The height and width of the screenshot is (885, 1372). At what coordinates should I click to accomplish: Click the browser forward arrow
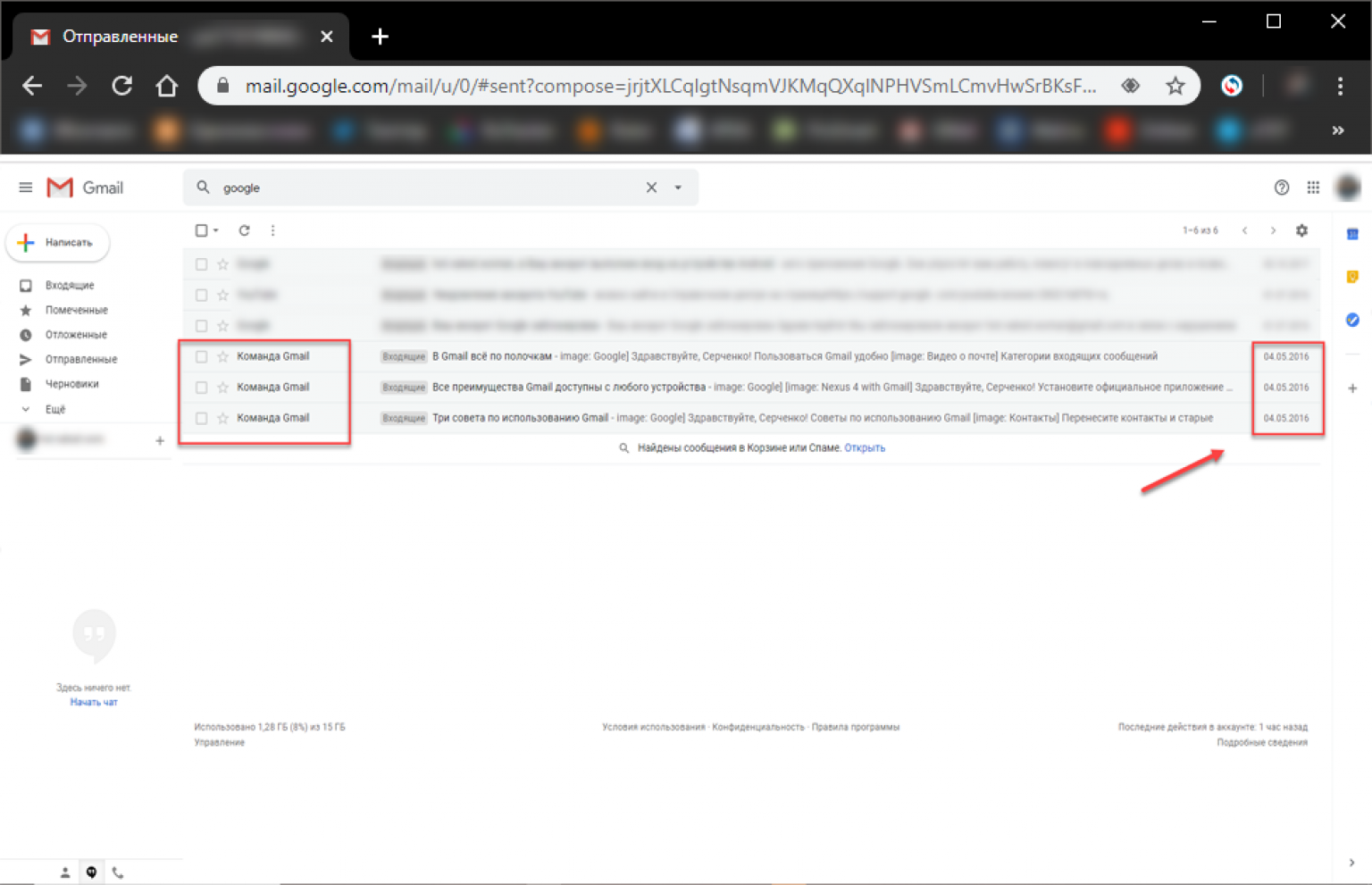(77, 86)
